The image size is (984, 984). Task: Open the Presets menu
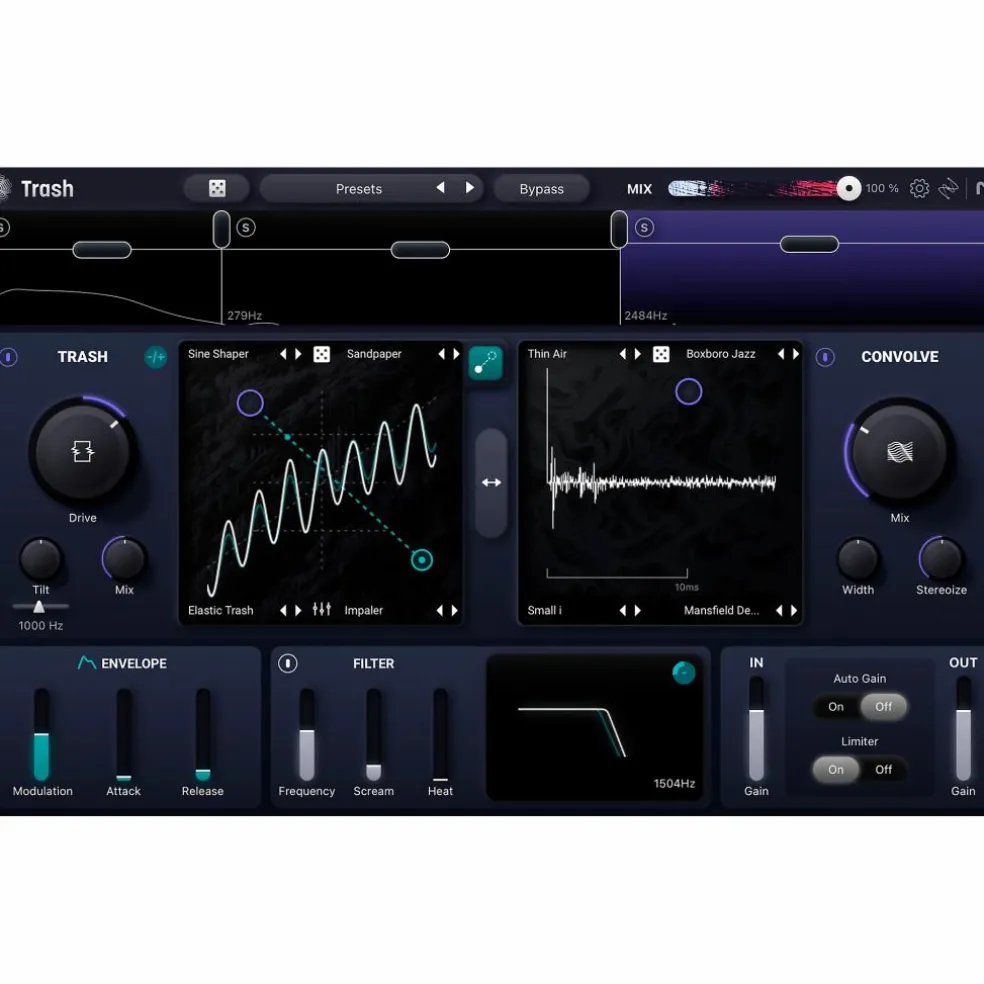(358, 189)
